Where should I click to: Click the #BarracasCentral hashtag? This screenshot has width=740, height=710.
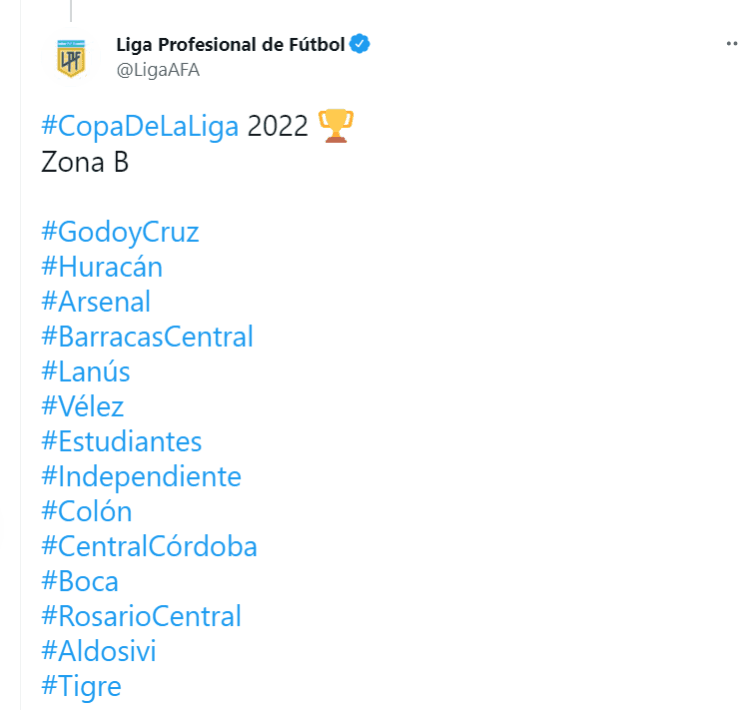[x=147, y=337]
